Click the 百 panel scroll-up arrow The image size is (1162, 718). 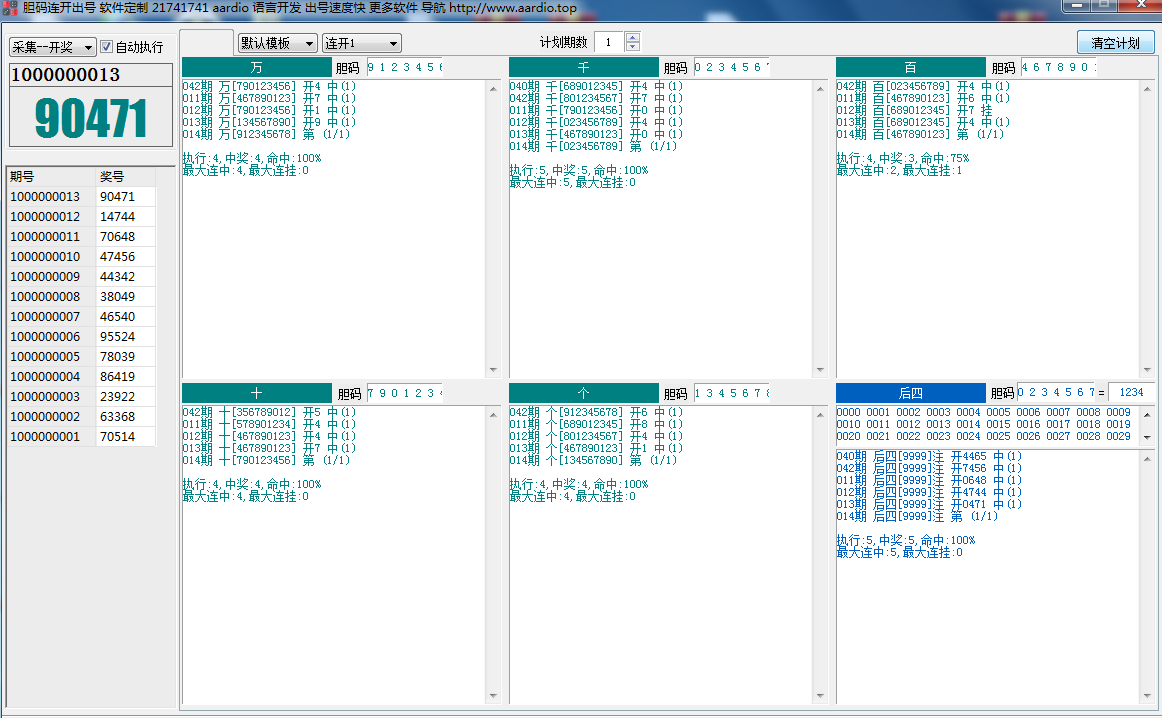(1147, 89)
